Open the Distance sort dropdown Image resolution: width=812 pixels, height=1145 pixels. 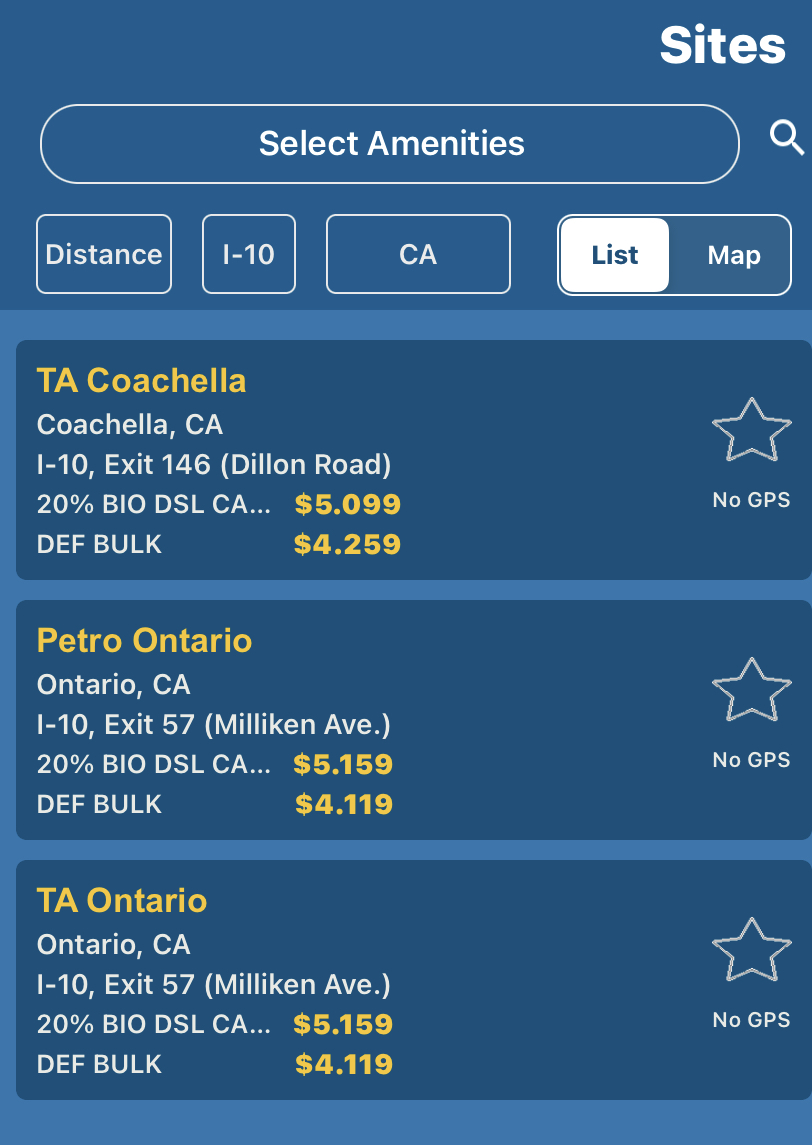pyautogui.click(x=104, y=254)
